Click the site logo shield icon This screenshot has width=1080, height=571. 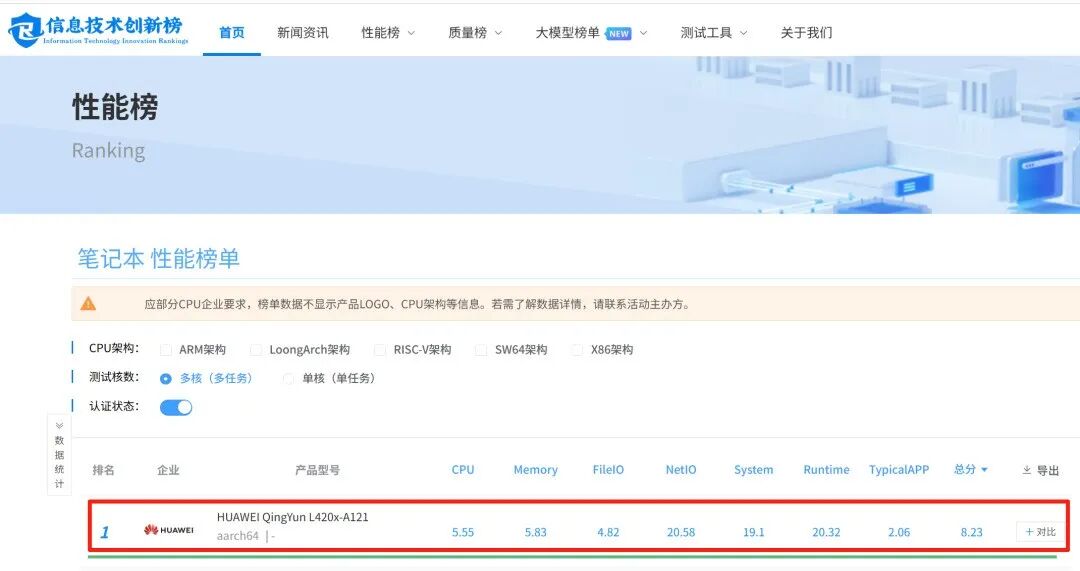tap(25, 30)
